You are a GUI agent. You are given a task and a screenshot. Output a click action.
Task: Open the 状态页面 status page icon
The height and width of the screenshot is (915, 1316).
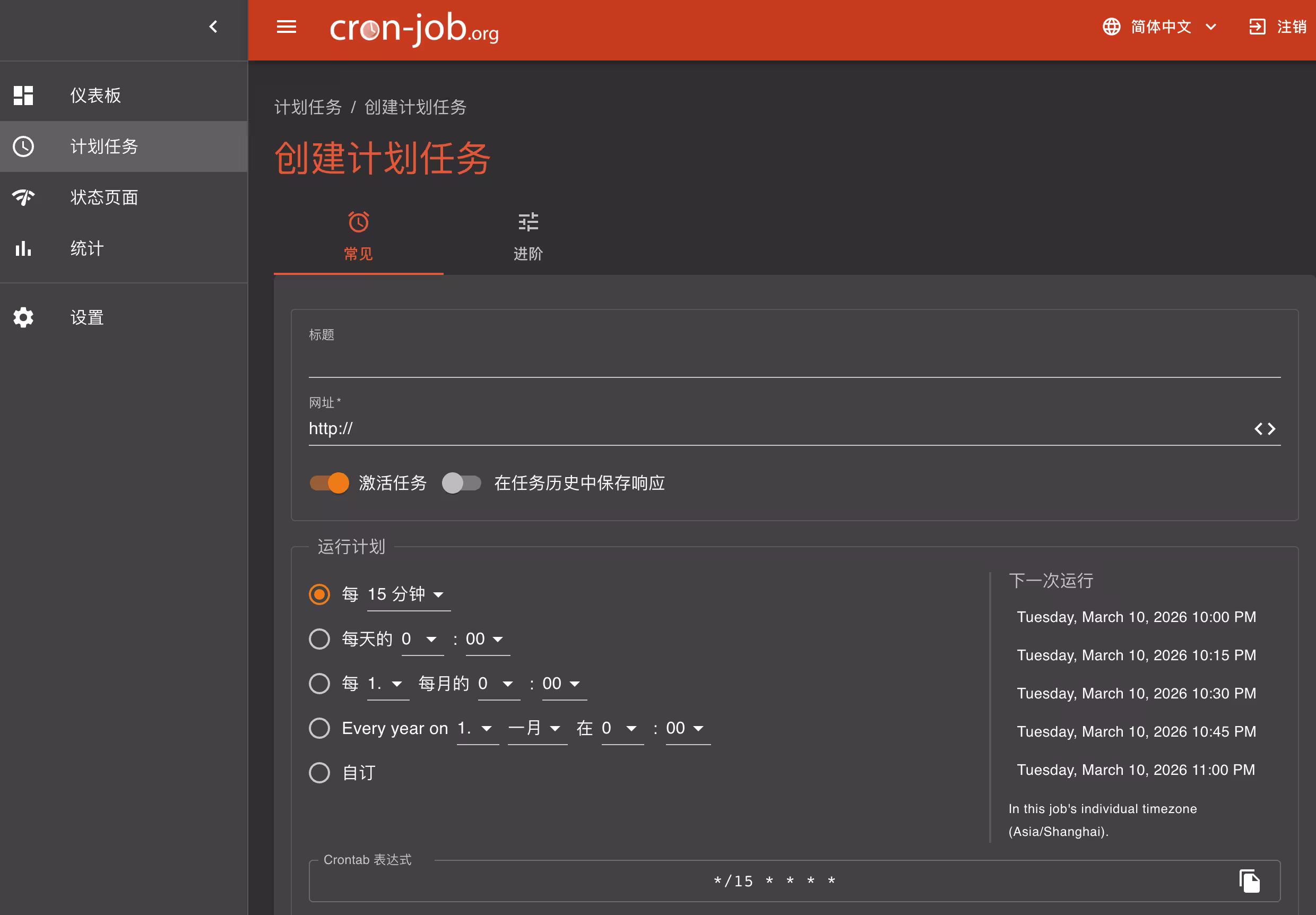tap(23, 197)
